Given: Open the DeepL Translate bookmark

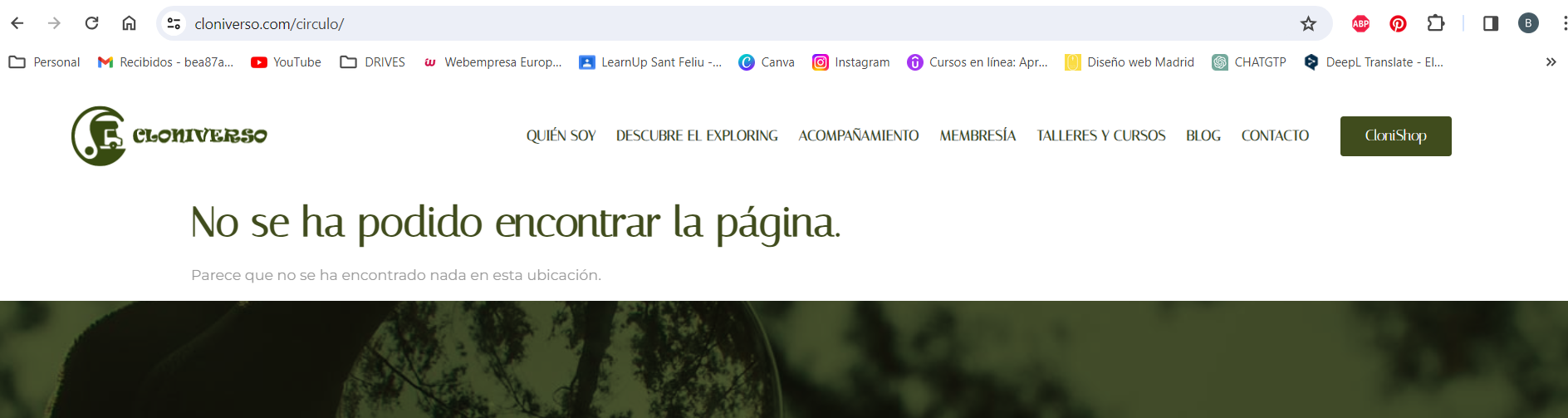Looking at the screenshot, I should point(1374,62).
